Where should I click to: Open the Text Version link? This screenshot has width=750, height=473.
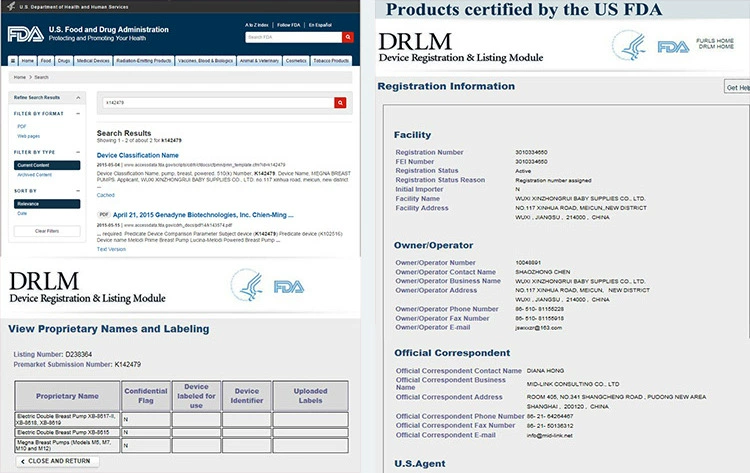click(111, 249)
